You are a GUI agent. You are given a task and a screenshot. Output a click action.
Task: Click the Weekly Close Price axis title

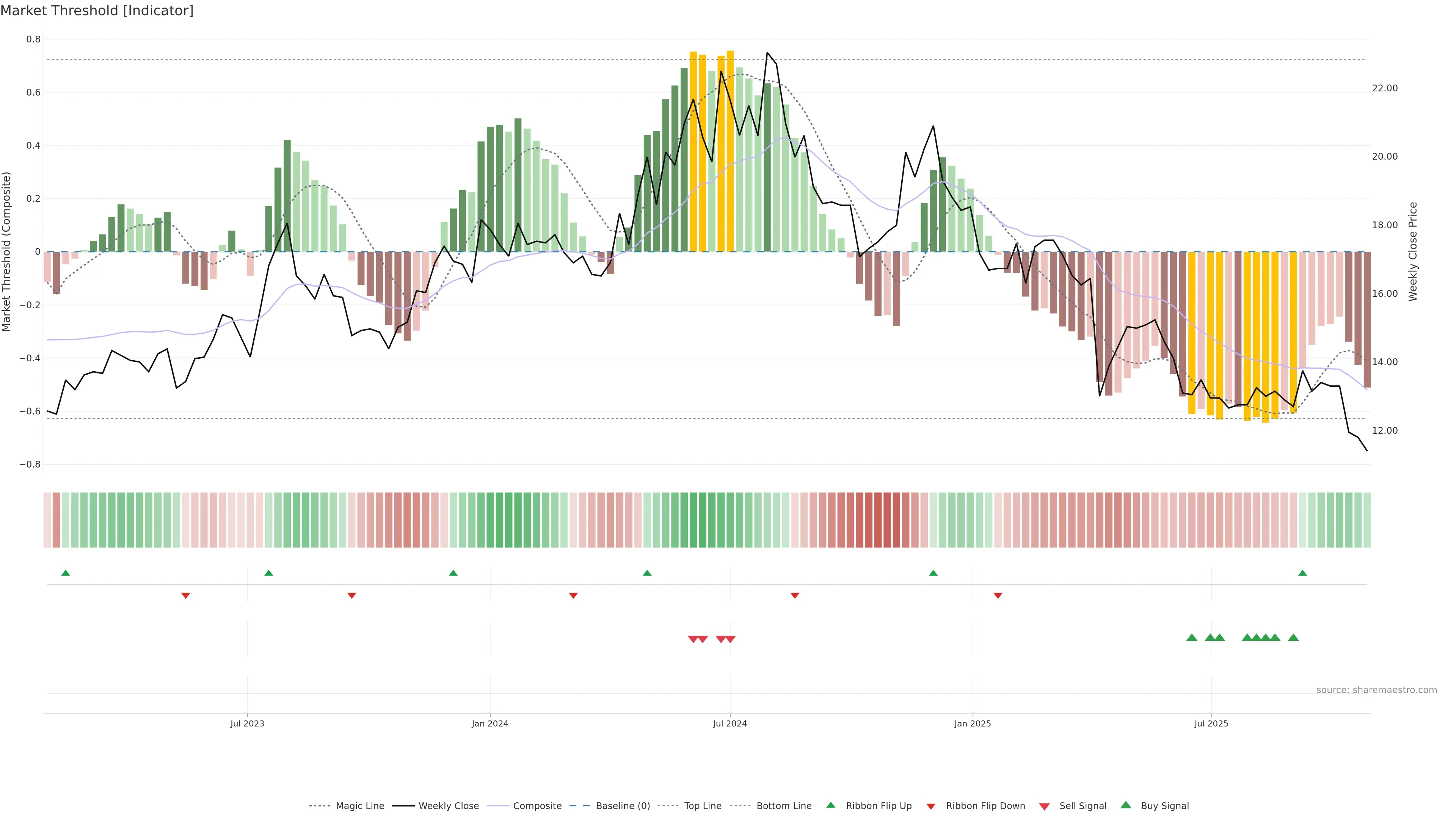click(x=1412, y=251)
